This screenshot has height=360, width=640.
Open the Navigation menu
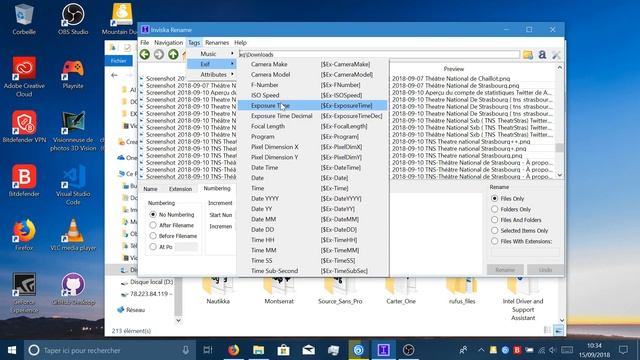pyautogui.click(x=169, y=42)
